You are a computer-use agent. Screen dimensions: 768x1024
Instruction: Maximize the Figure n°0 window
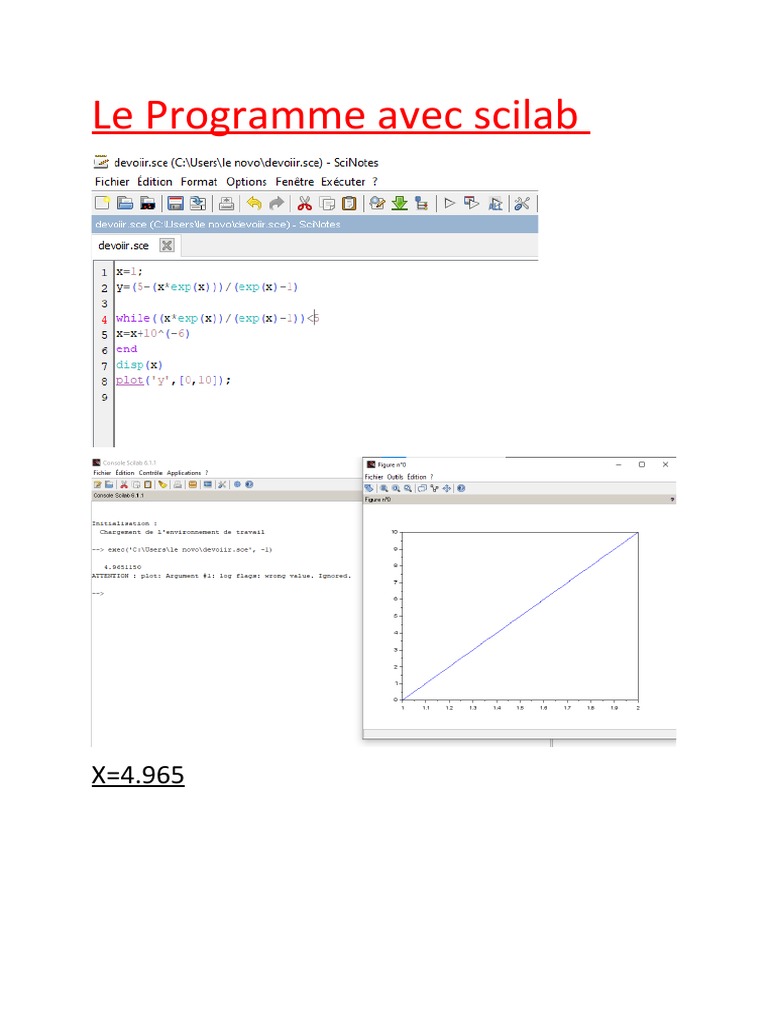642,464
